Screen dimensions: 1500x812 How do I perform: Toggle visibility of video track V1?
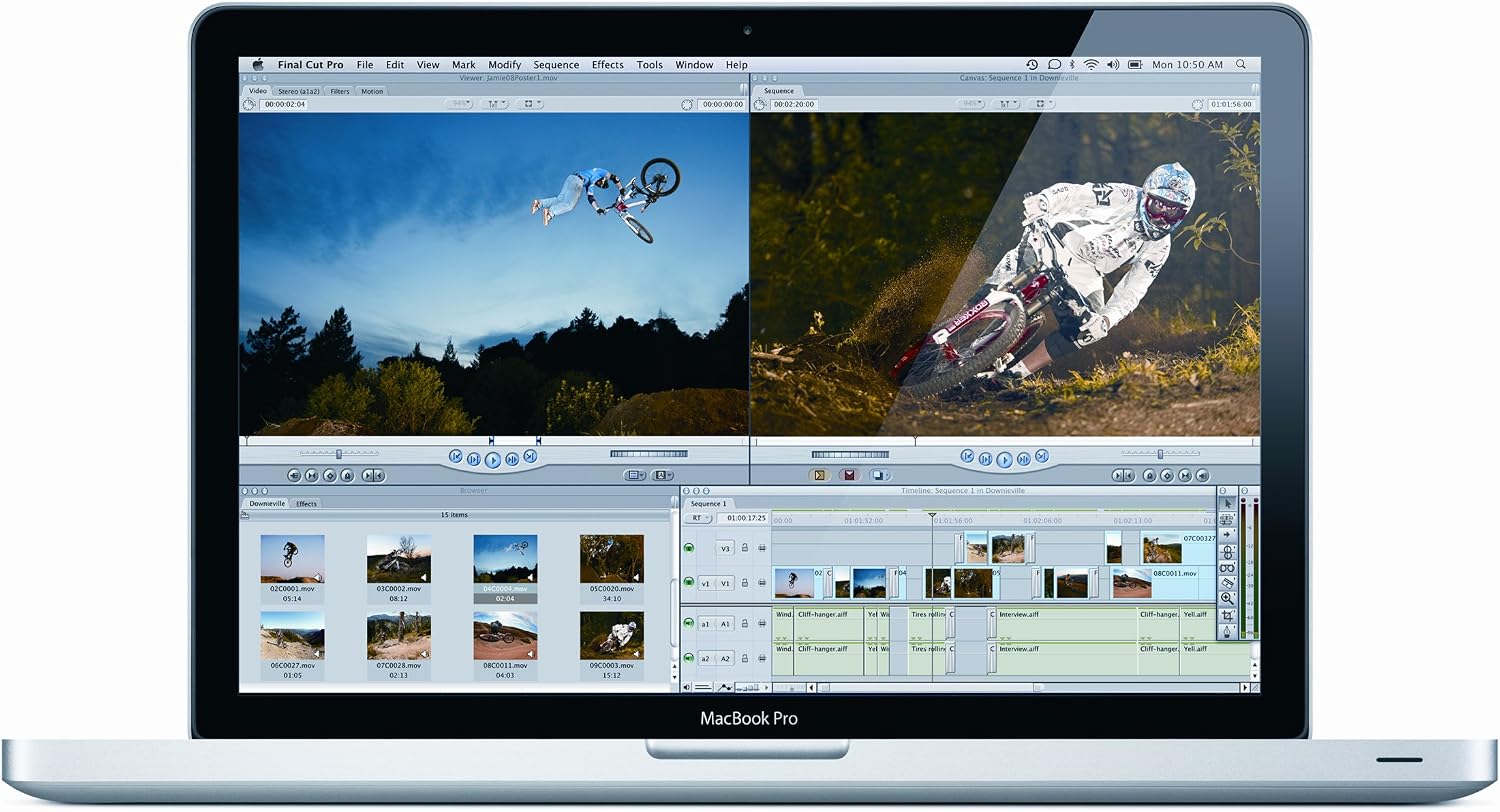[x=689, y=582]
